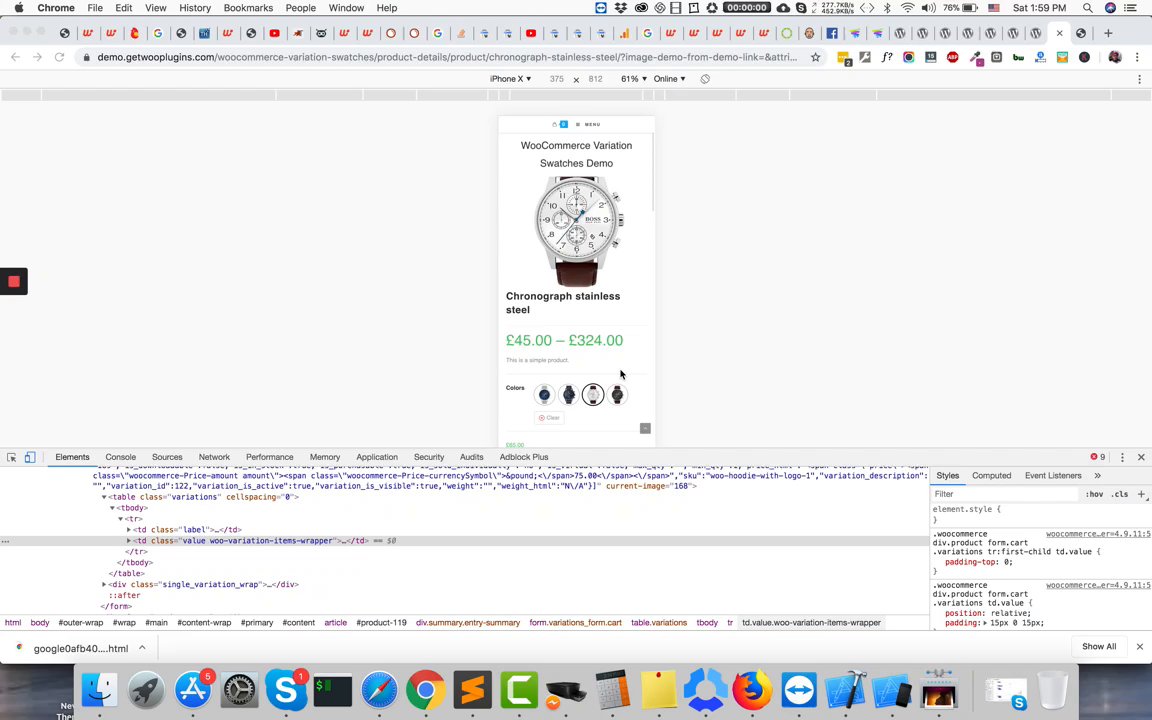Switch to the Console tab
Image resolution: width=1152 pixels, height=720 pixels.
[x=120, y=457]
